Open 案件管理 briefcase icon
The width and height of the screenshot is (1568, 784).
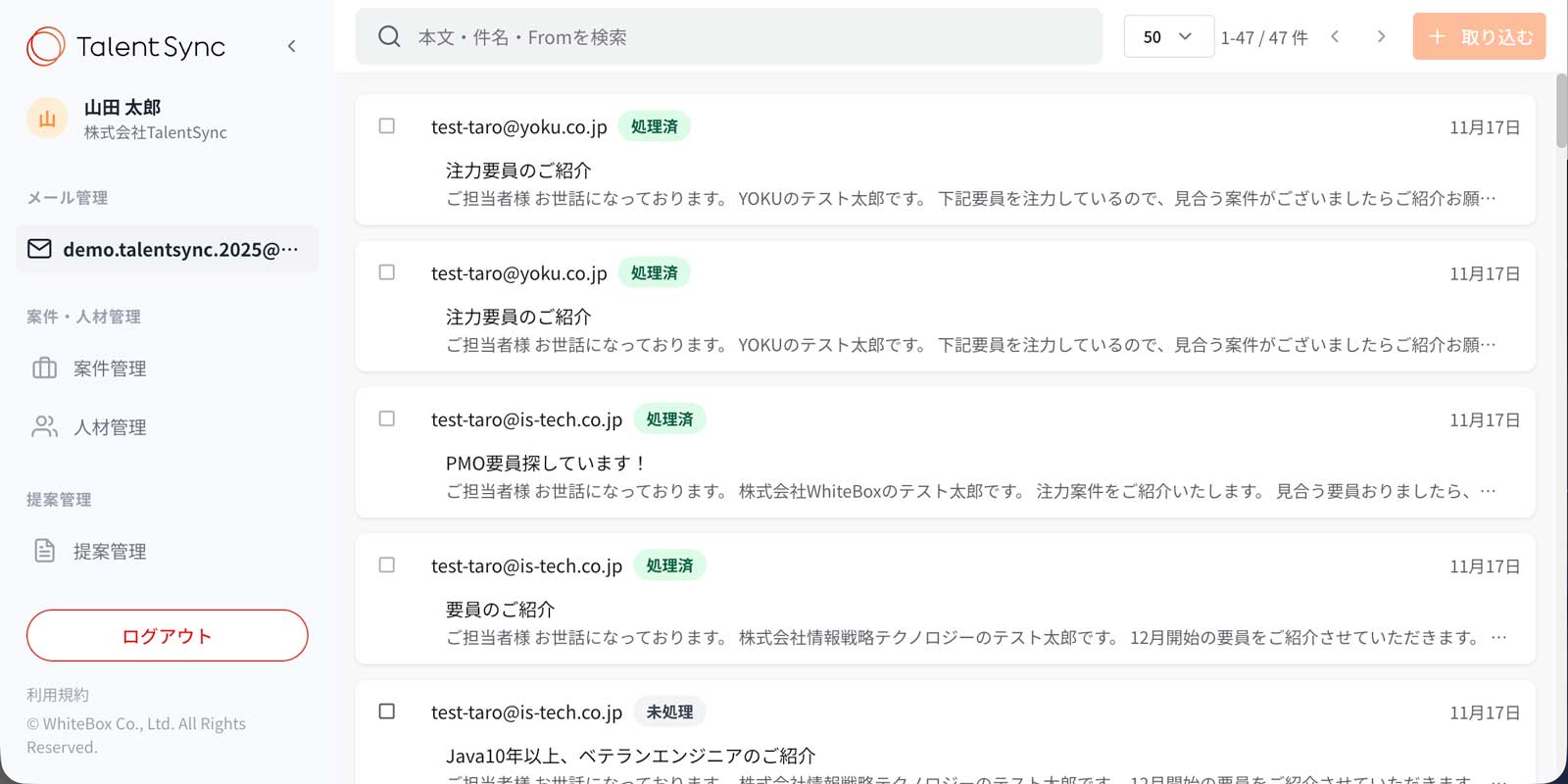point(45,368)
